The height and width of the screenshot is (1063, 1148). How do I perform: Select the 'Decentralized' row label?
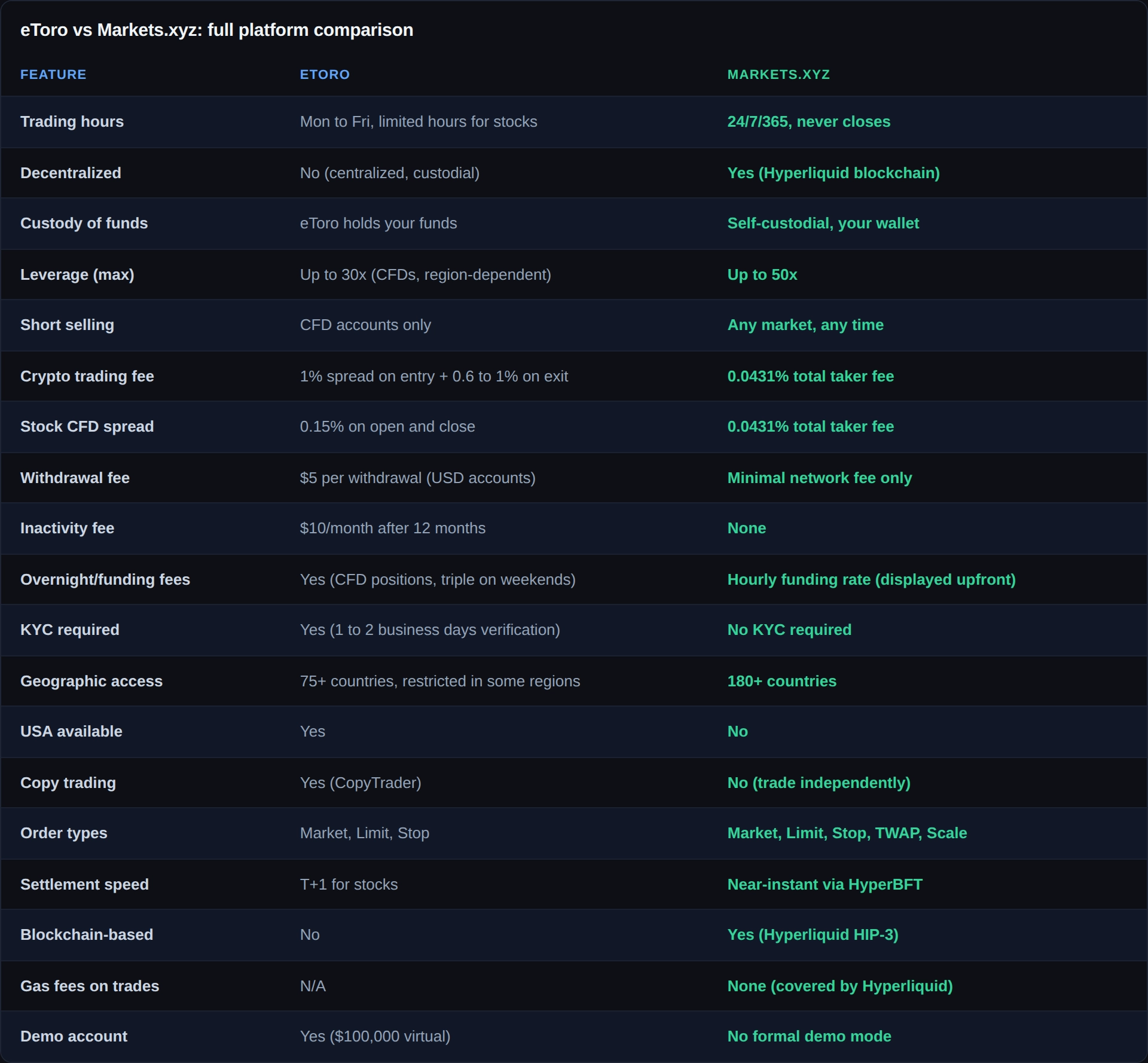tap(71, 173)
